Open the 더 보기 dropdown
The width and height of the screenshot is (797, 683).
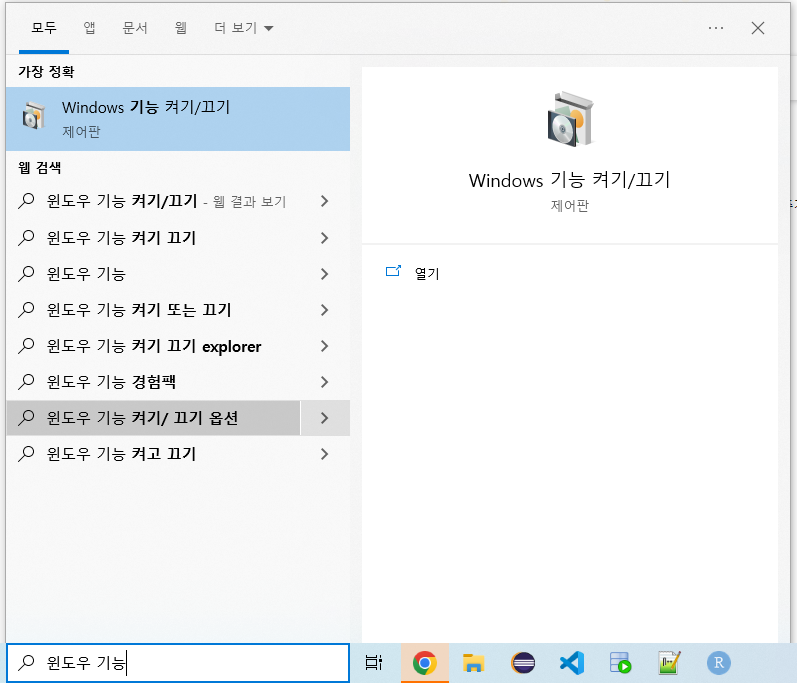pos(243,27)
